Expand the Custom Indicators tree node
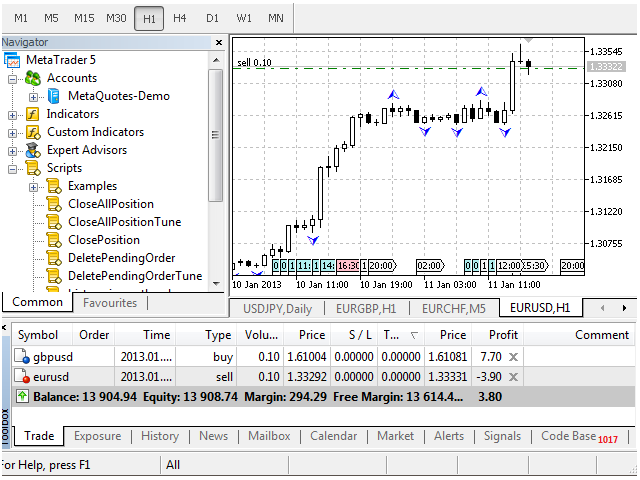Screen dimensions: 640x480 (13, 132)
